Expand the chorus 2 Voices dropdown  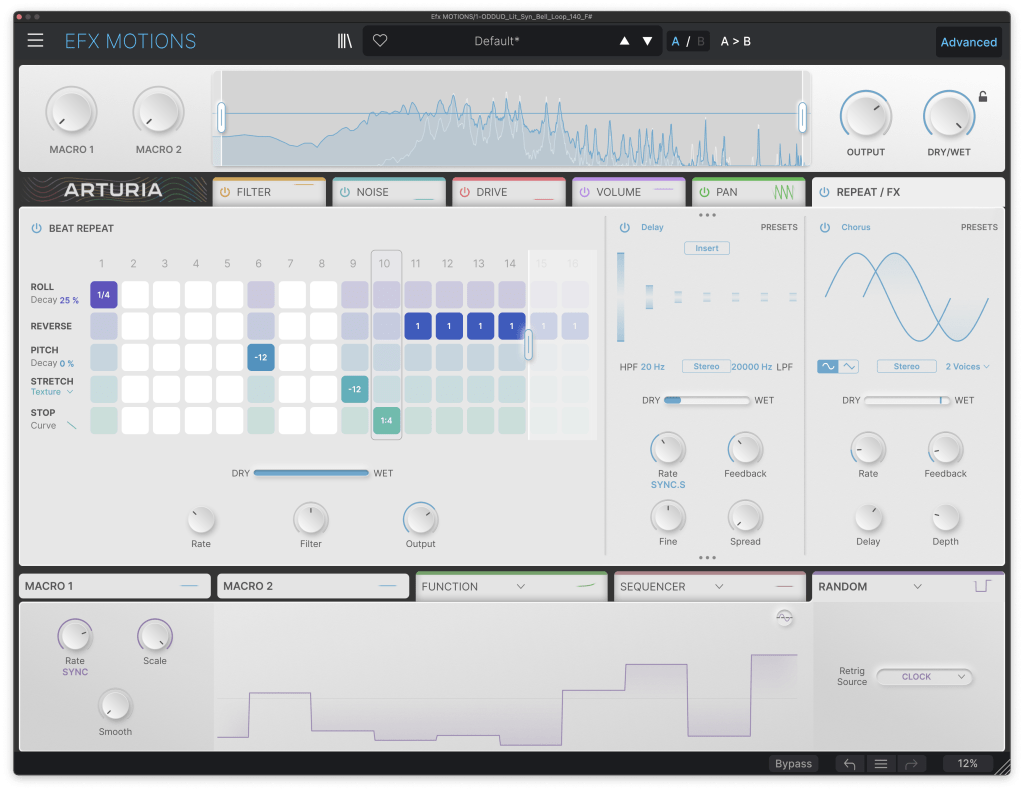pos(967,367)
